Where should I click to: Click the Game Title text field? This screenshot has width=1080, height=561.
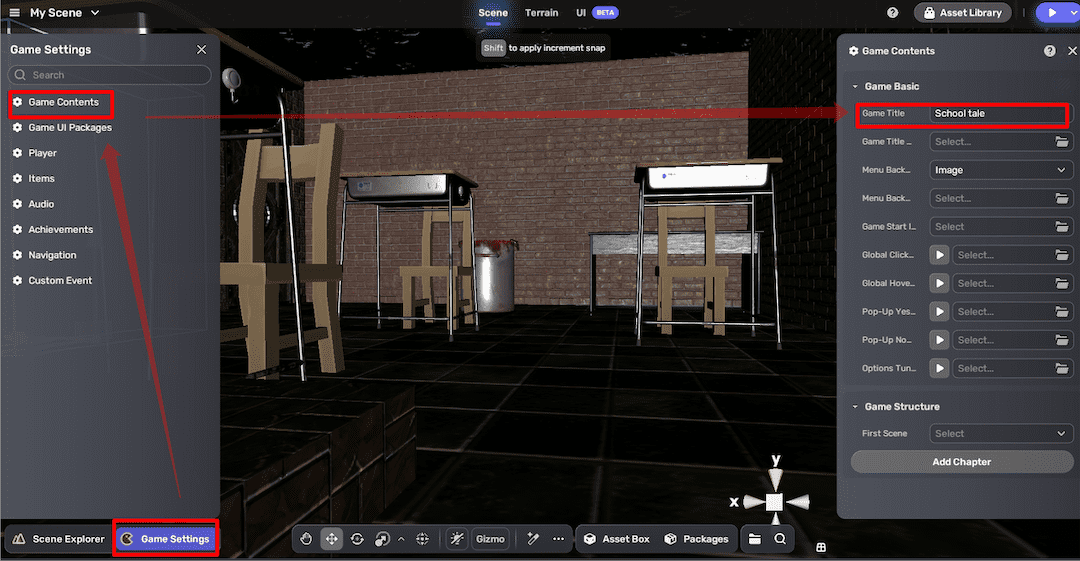998,114
